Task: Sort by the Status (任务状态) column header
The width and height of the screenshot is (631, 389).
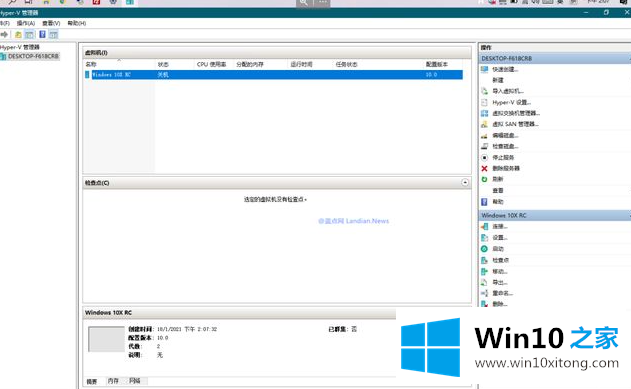Action: coord(346,64)
